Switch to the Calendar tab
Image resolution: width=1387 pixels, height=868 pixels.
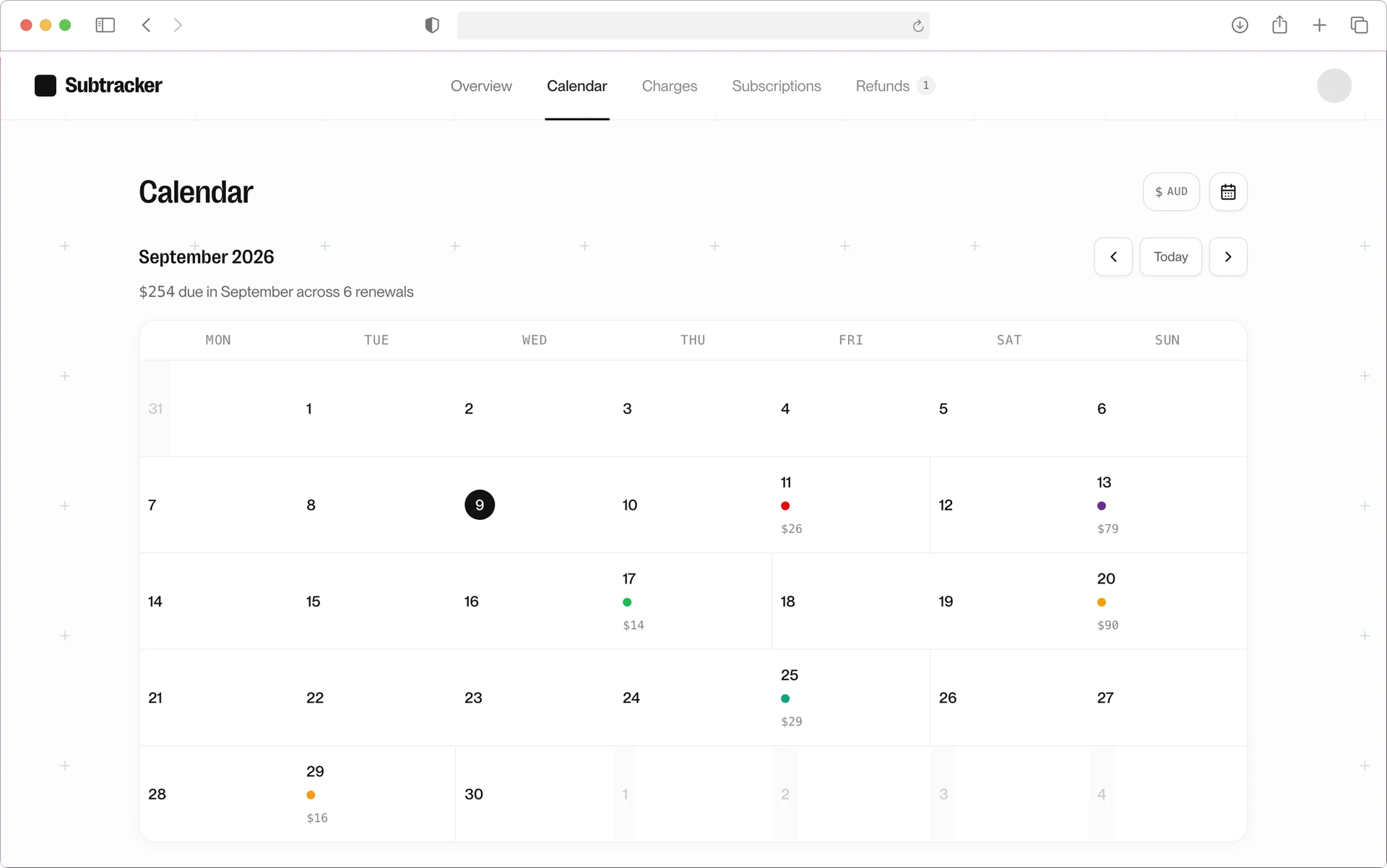click(x=576, y=86)
